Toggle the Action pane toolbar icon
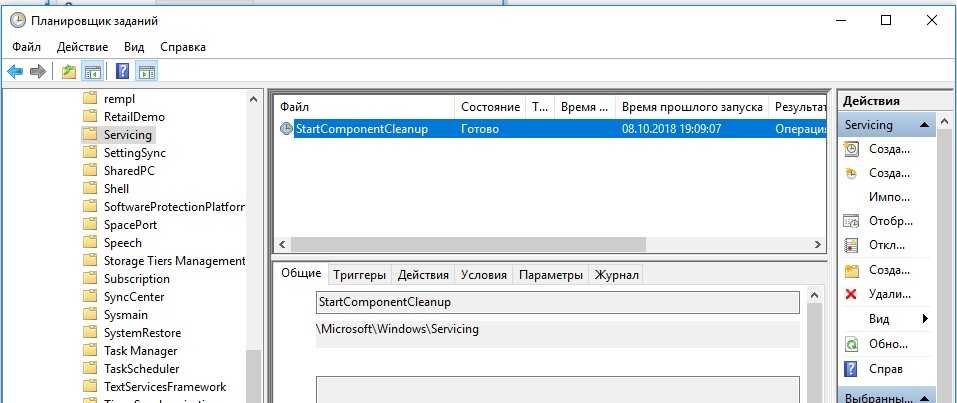This screenshot has width=957, height=403. click(146, 72)
